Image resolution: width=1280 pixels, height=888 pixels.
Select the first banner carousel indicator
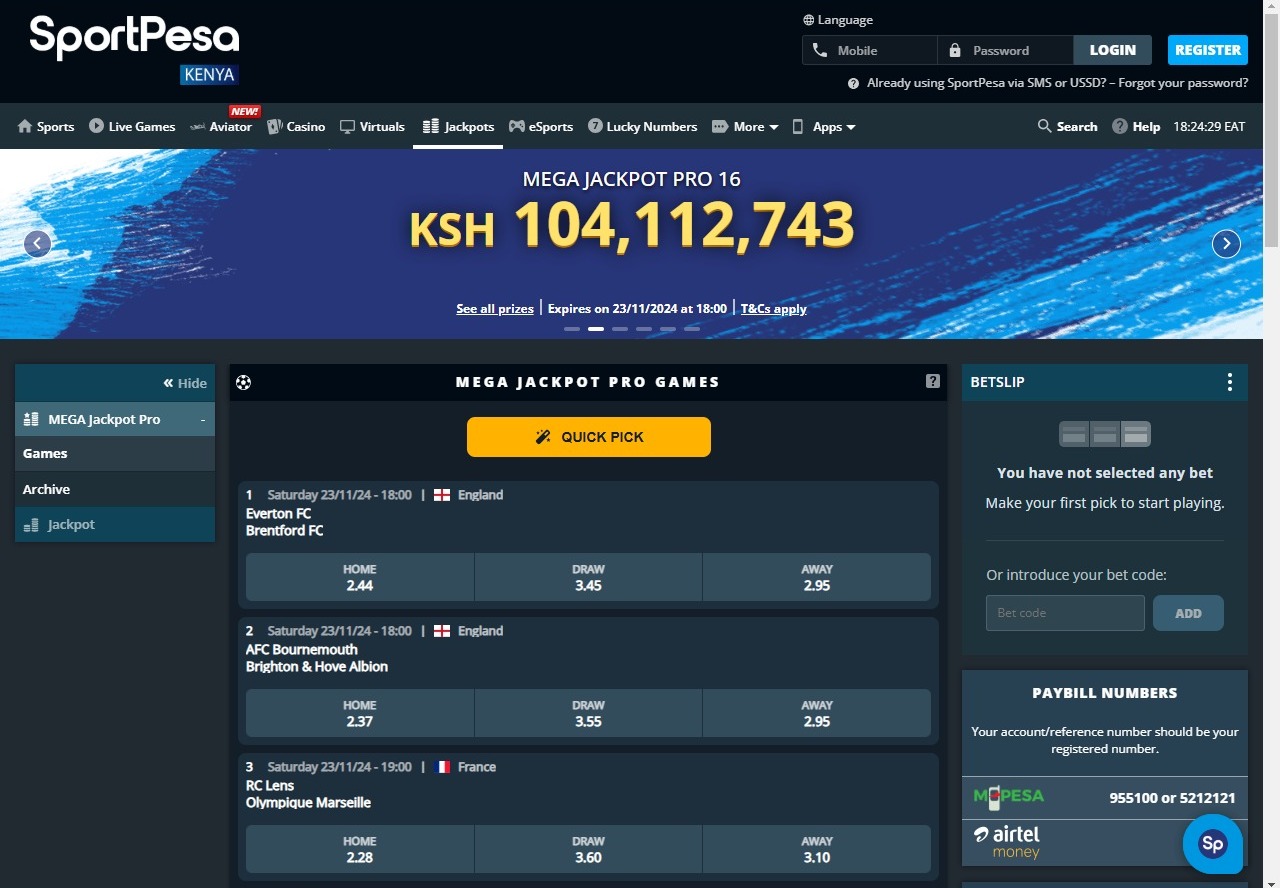(572, 329)
